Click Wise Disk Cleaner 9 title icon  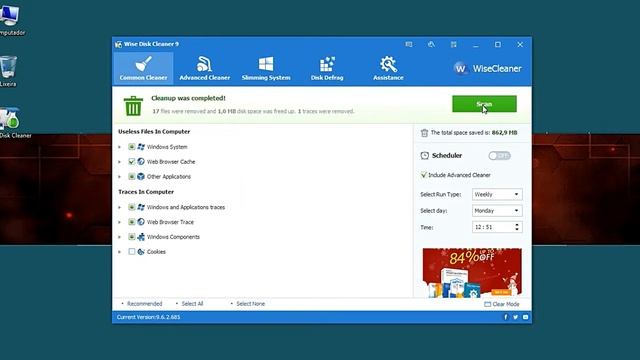tap(118, 44)
